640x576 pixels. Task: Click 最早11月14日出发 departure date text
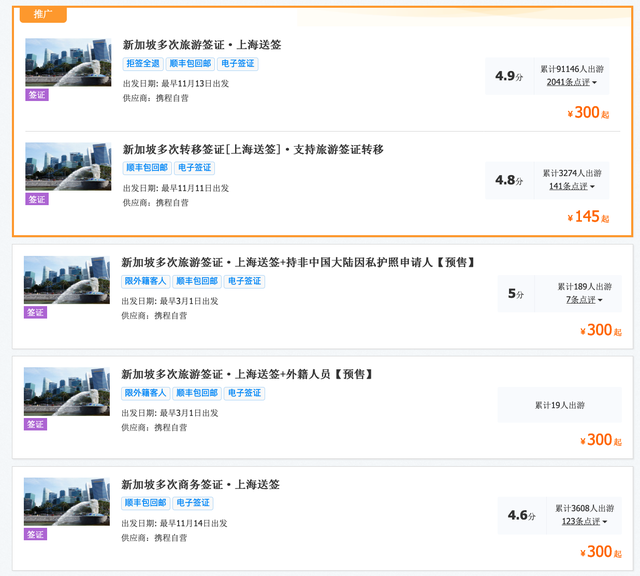(x=193, y=523)
